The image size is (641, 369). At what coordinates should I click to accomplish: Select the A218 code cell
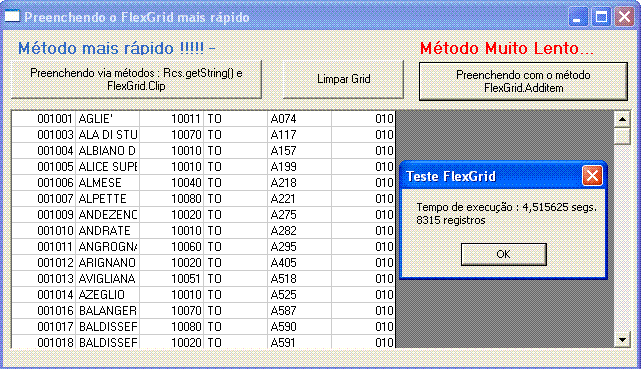click(299, 183)
